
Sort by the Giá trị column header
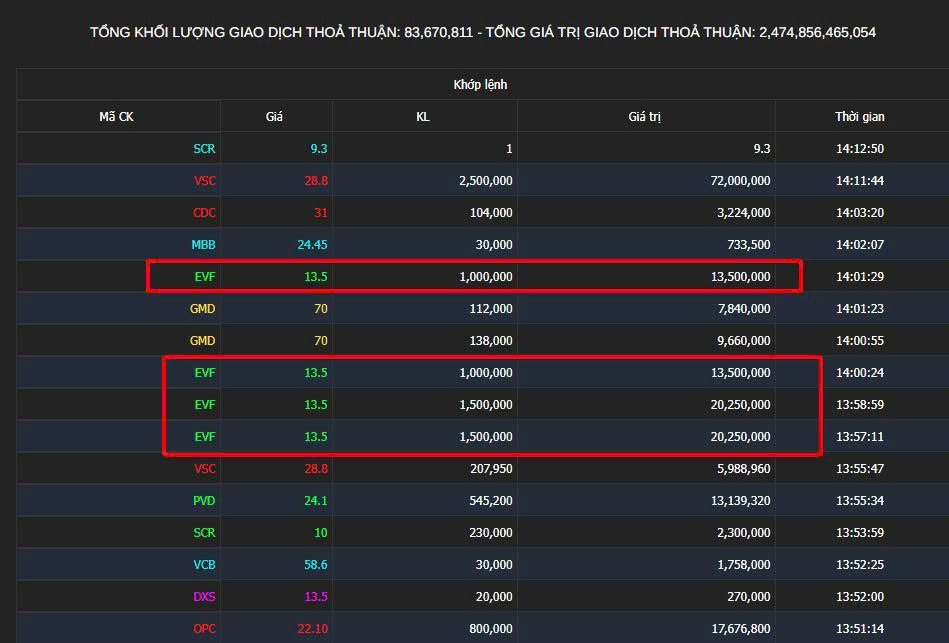[645, 117]
